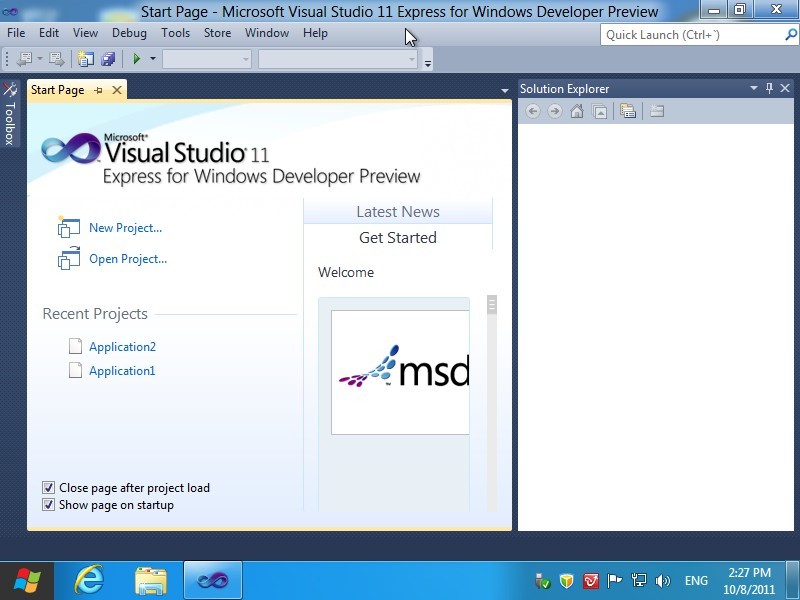Open the solution platforms combo box
The width and height of the screenshot is (800, 600).
click(x=338, y=59)
